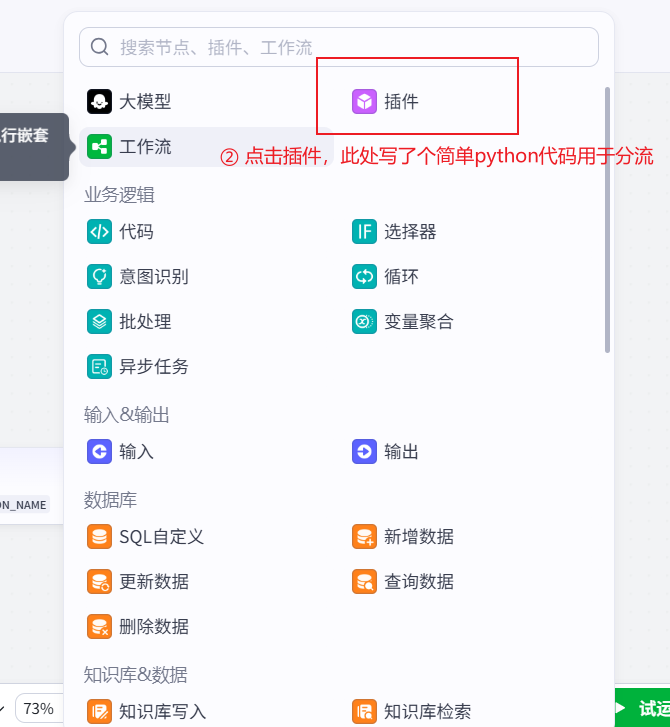Image resolution: width=670 pixels, height=727 pixels.
Task: Click the 意图识别 lightbulb icon
Action: [x=99, y=276]
